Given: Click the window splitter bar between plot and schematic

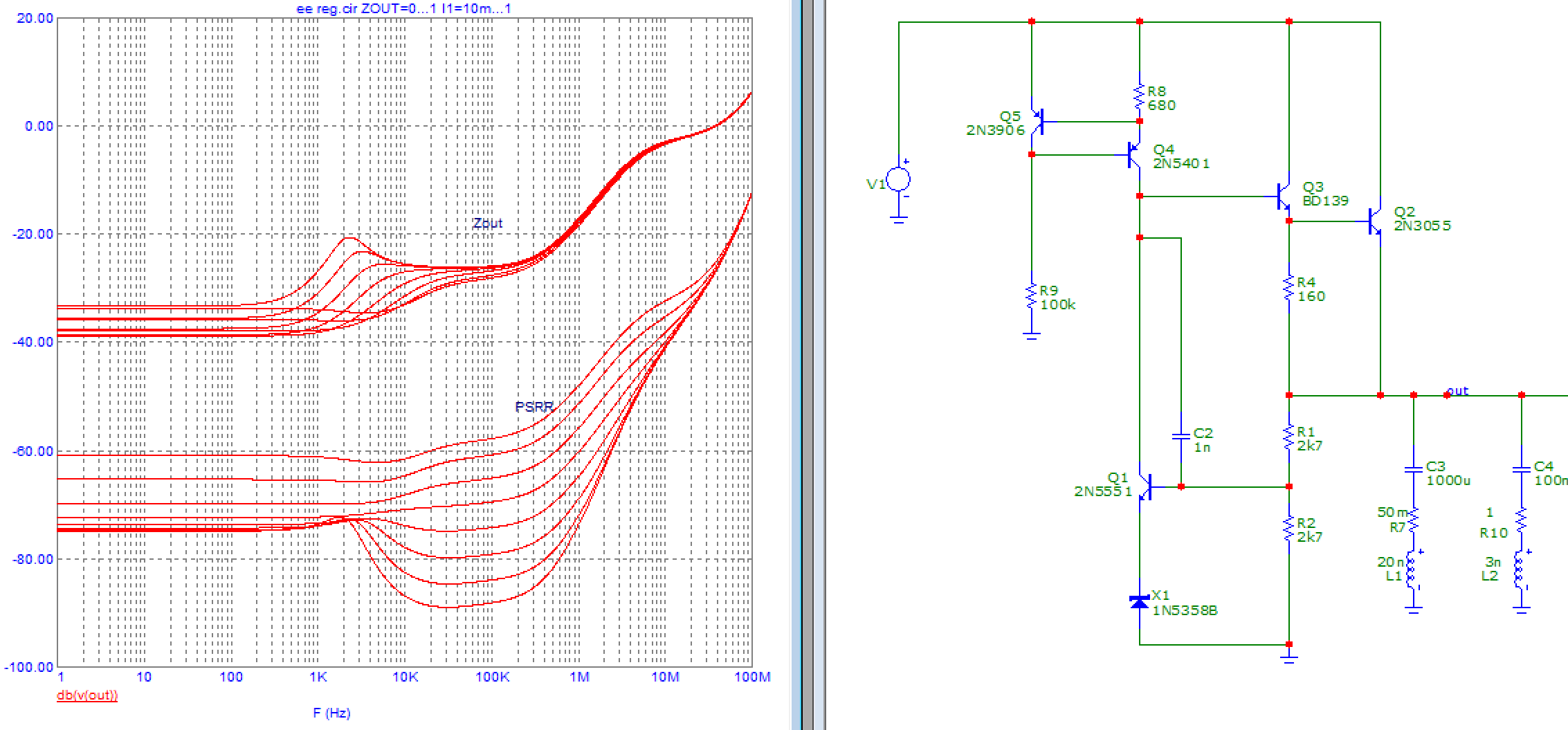Looking at the screenshot, I should [808, 365].
